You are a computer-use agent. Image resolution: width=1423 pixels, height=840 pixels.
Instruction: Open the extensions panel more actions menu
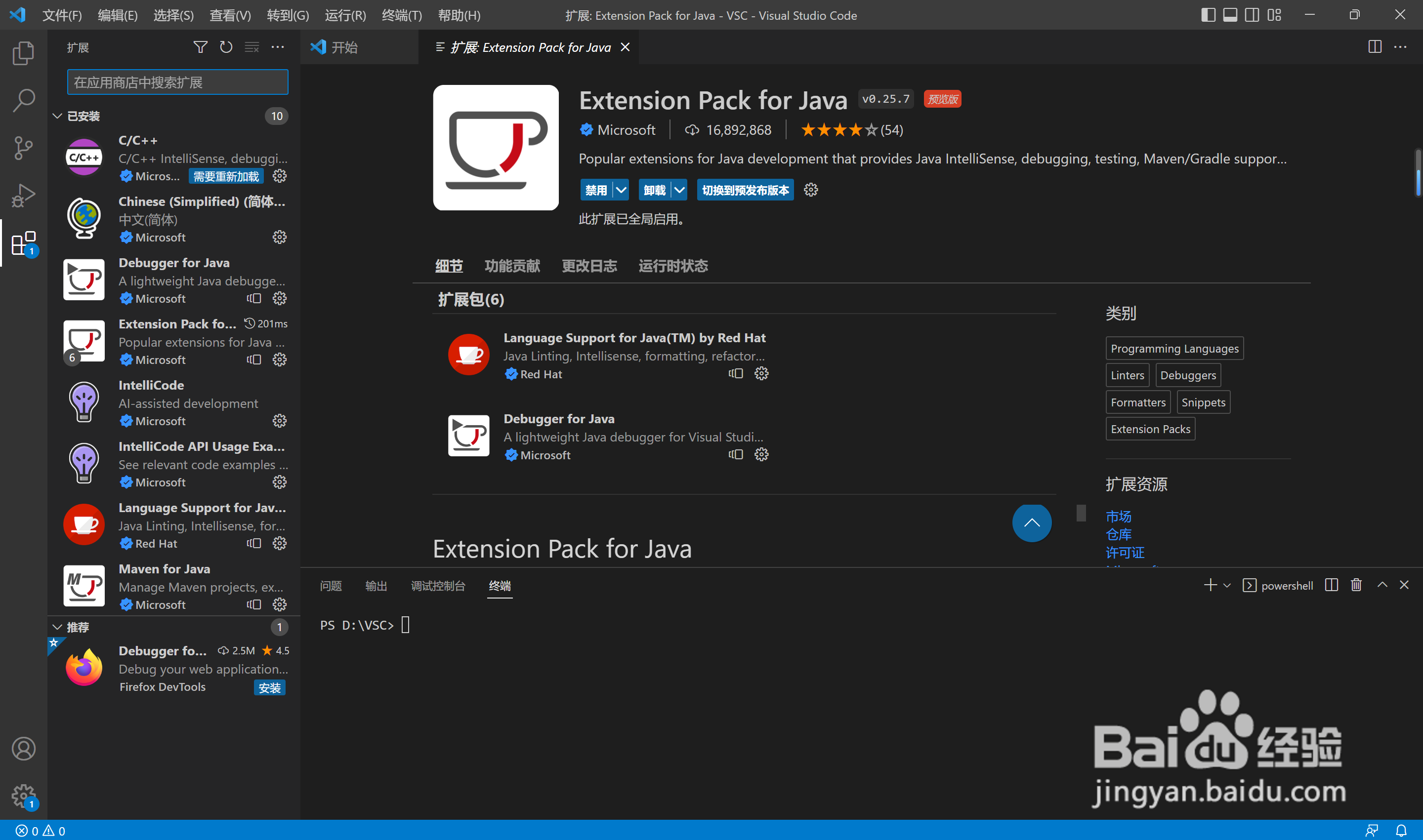point(278,47)
